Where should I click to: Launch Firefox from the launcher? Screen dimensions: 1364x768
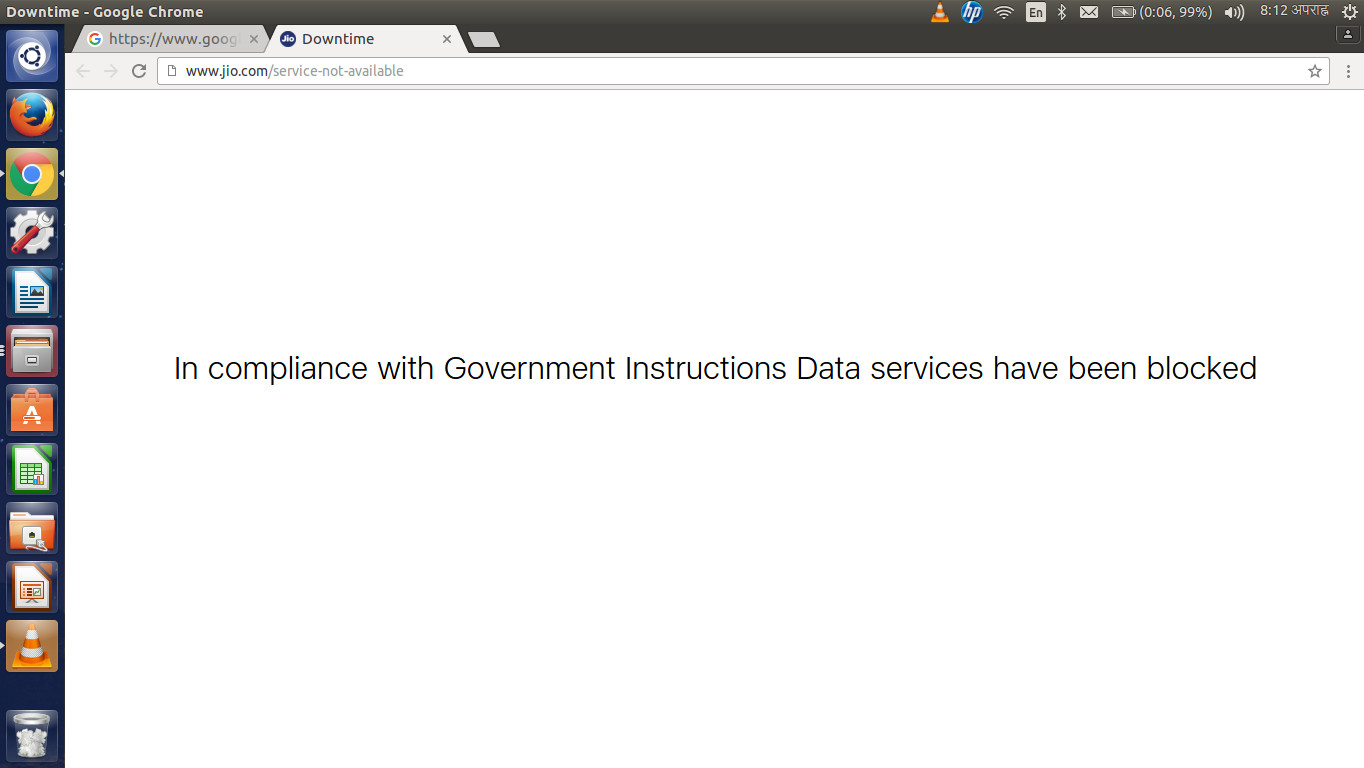pos(32,115)
